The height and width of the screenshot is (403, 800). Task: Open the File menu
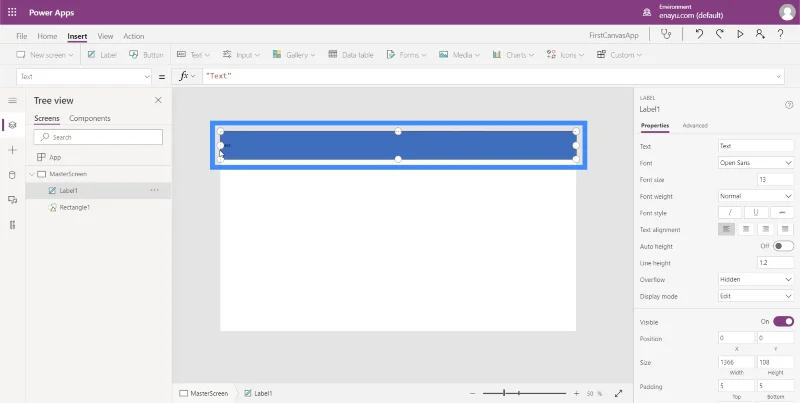21,36
